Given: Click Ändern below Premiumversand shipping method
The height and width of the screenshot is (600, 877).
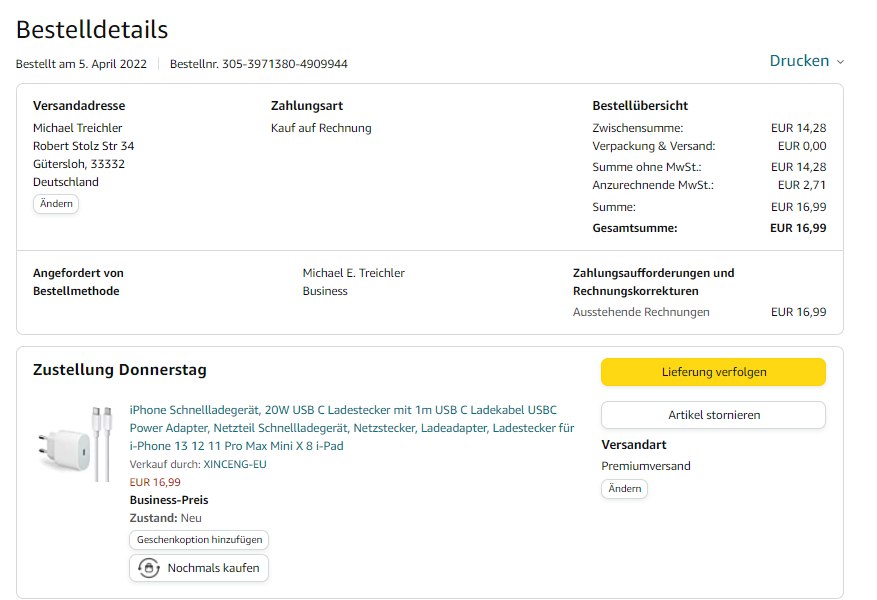Looking at the screenshot, I should (x=624, y=489).
